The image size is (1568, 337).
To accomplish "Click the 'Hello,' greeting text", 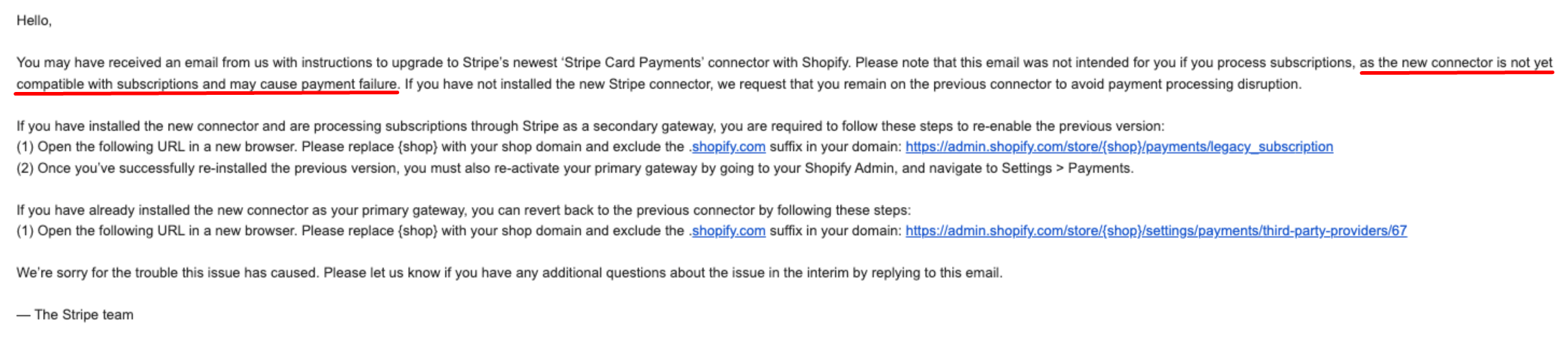I will 34,21.
